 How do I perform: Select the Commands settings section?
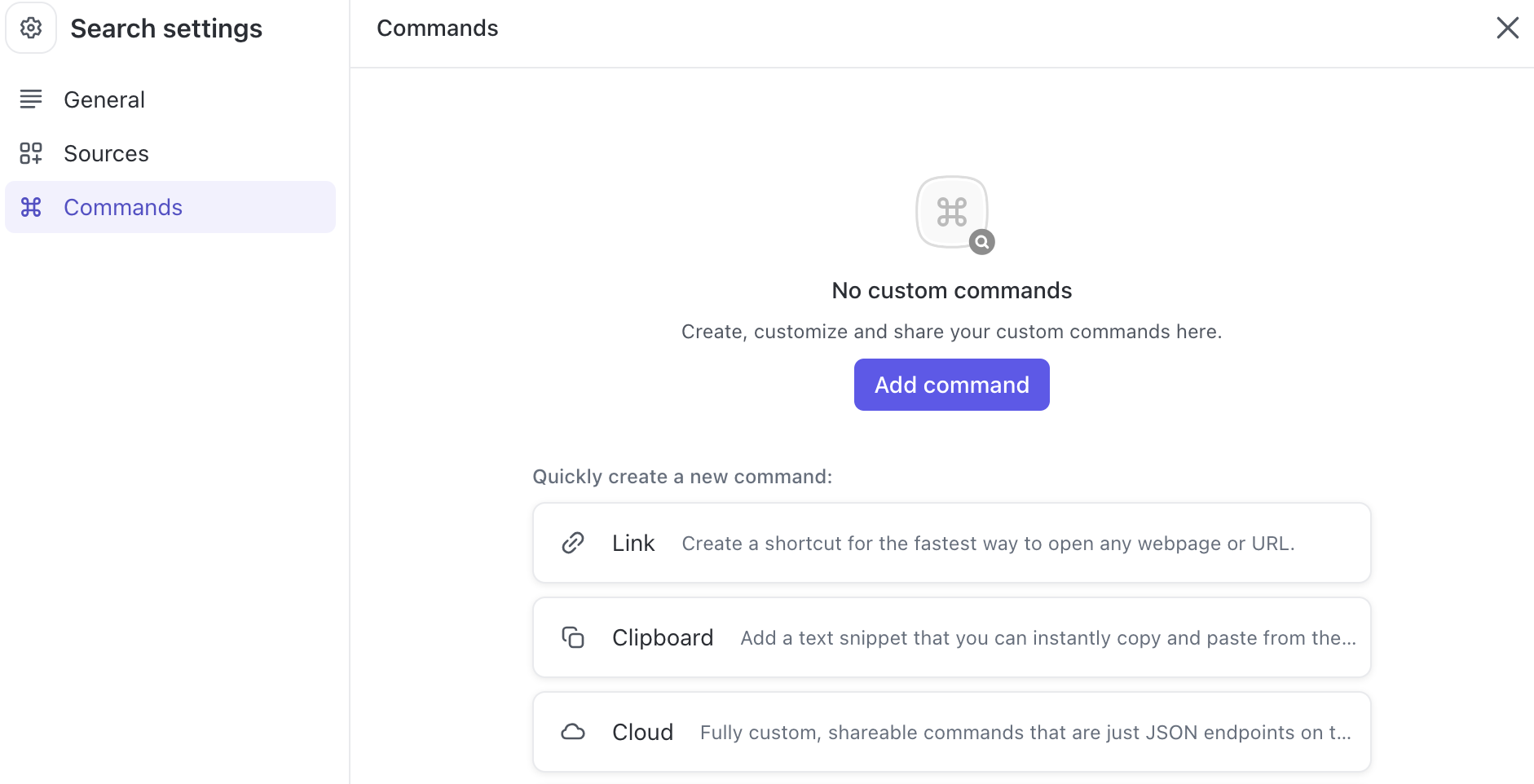pyautogui.click(x=123, y=207)
